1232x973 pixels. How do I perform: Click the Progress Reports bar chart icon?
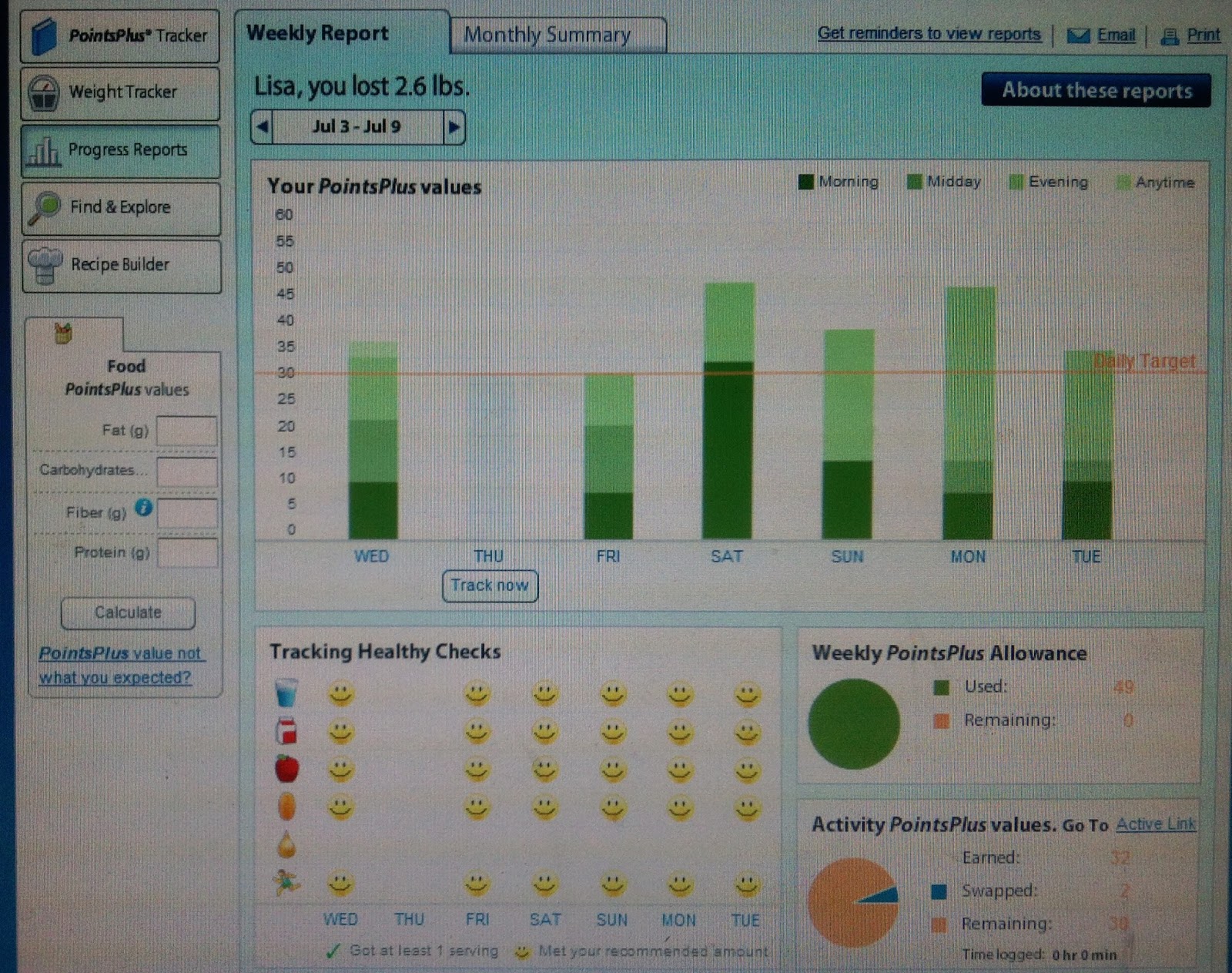tap(43, 151)
